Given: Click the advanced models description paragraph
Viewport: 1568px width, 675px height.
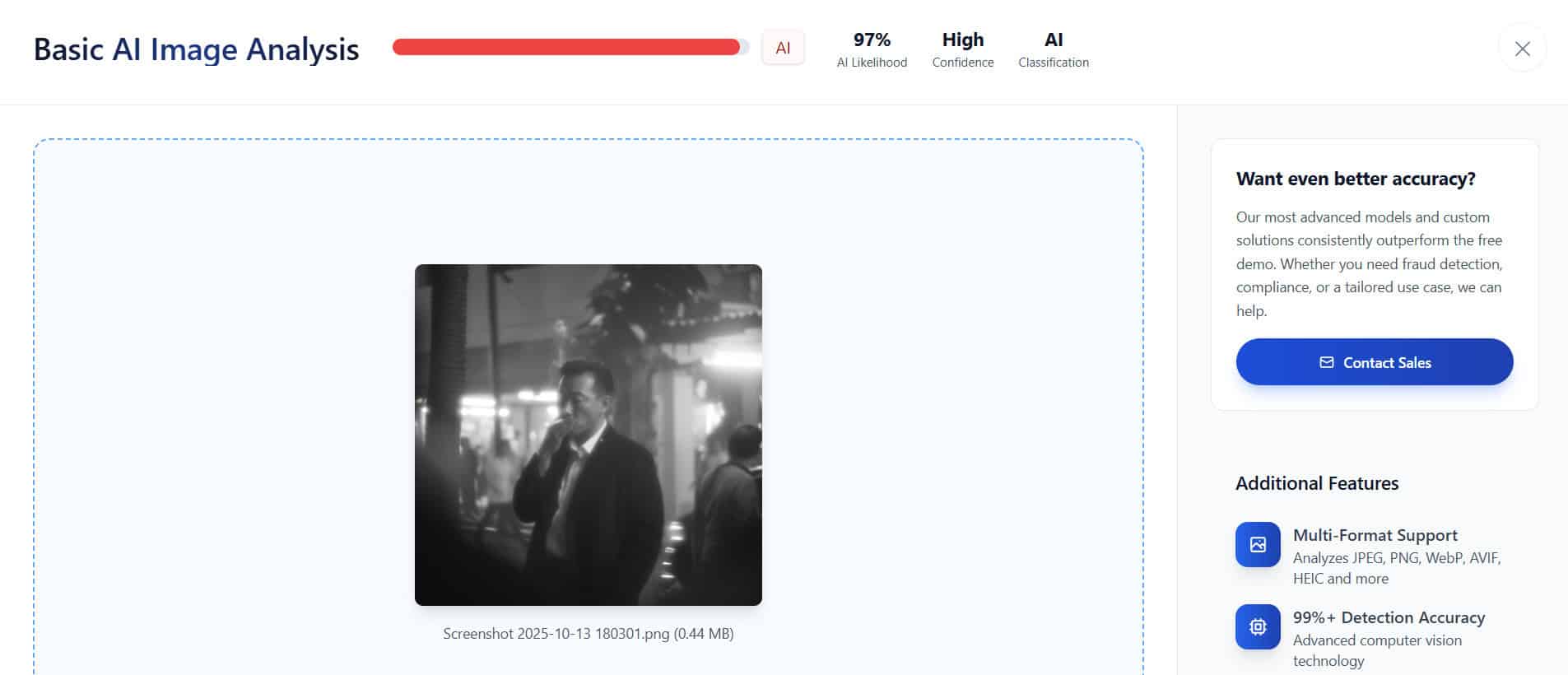Looking at the screenshot, I should pos(1369,263).
